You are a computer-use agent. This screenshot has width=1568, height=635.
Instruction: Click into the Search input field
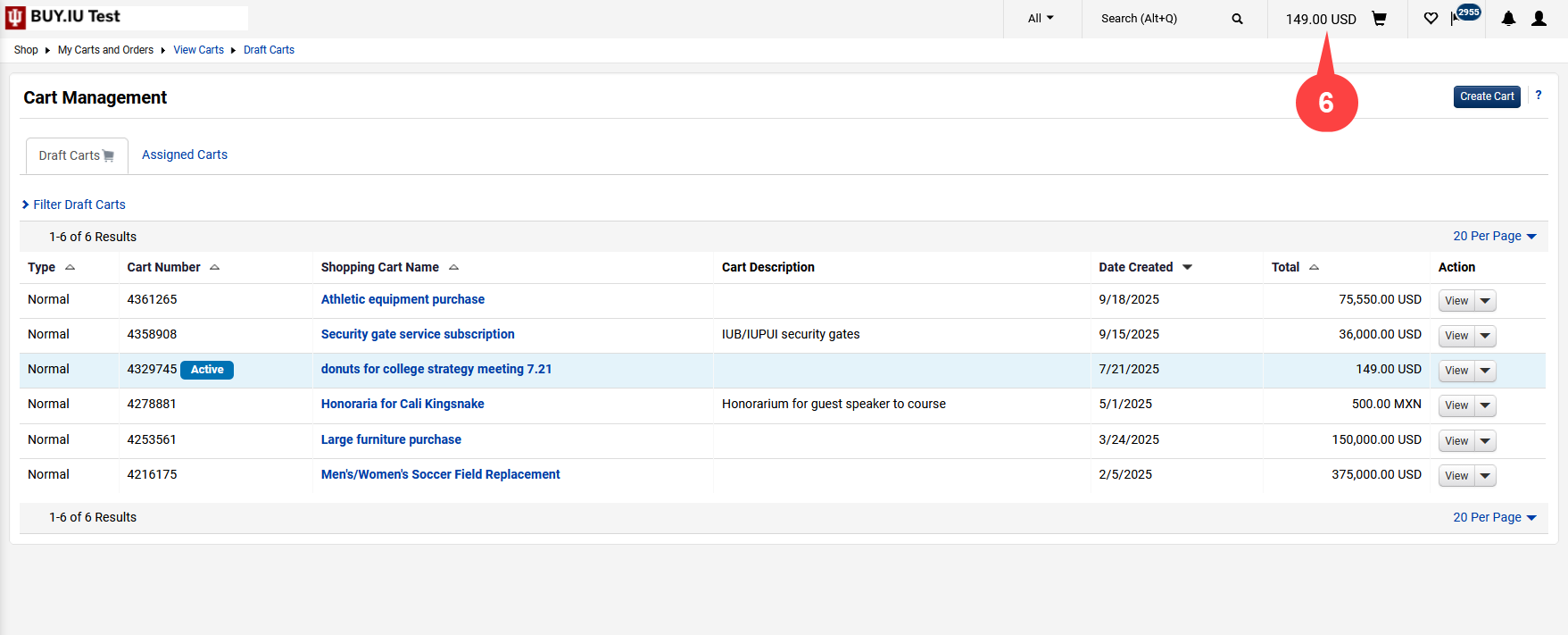tap(1156, 19)
